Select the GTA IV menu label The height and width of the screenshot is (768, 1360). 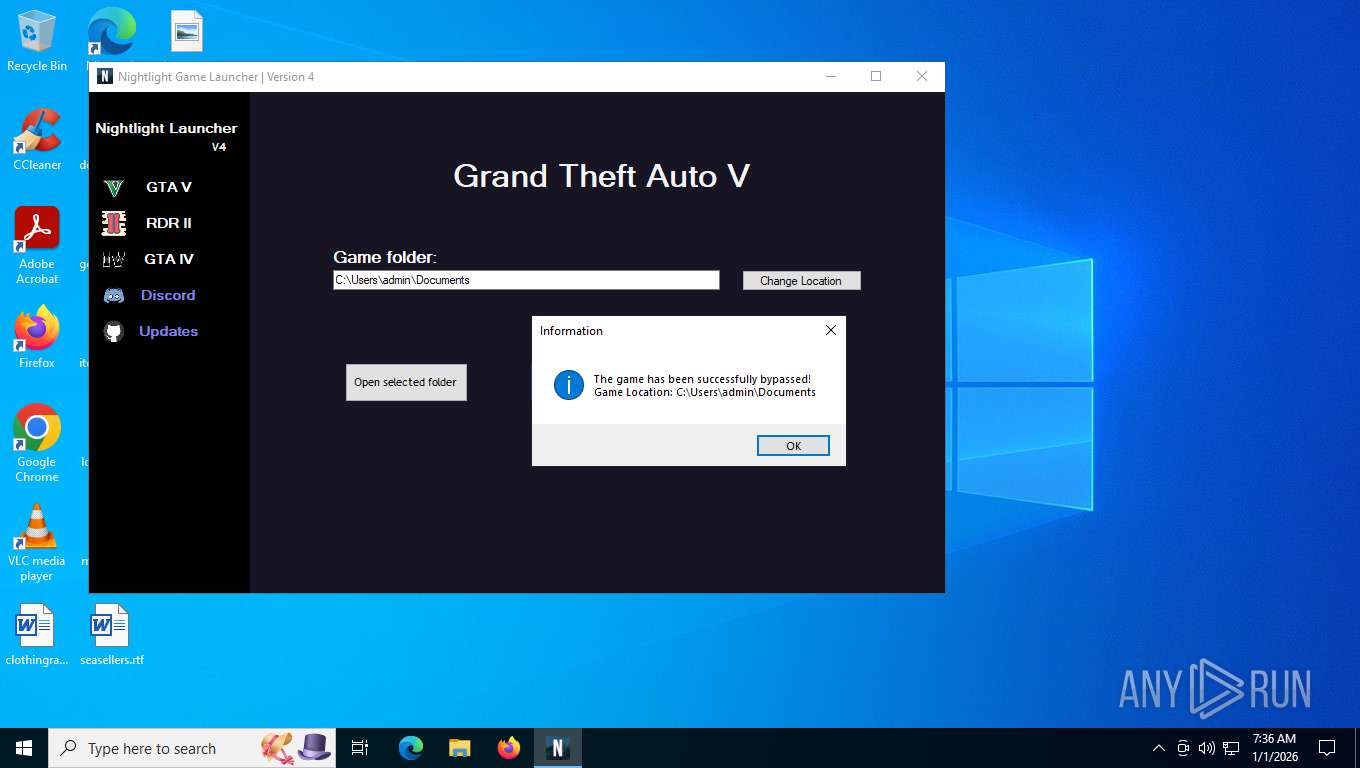click(169, 259)
